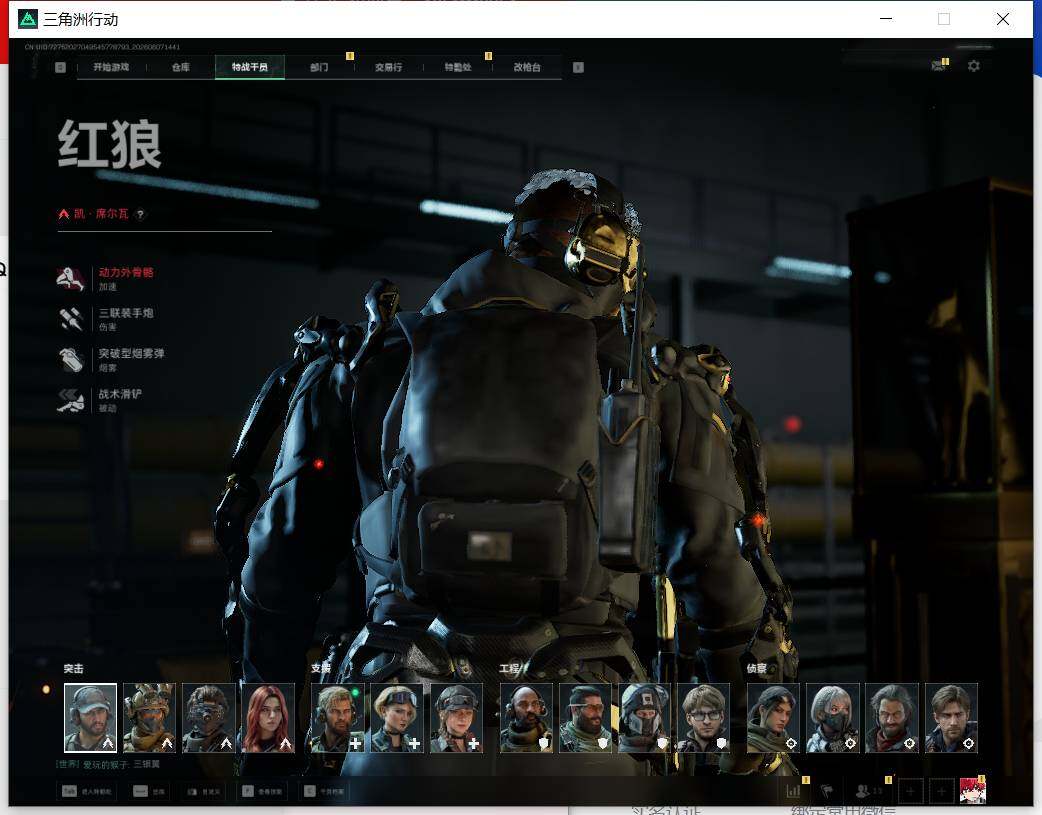
Task: Go to the 交易行 tab
Action: click(x=388, y=67)
